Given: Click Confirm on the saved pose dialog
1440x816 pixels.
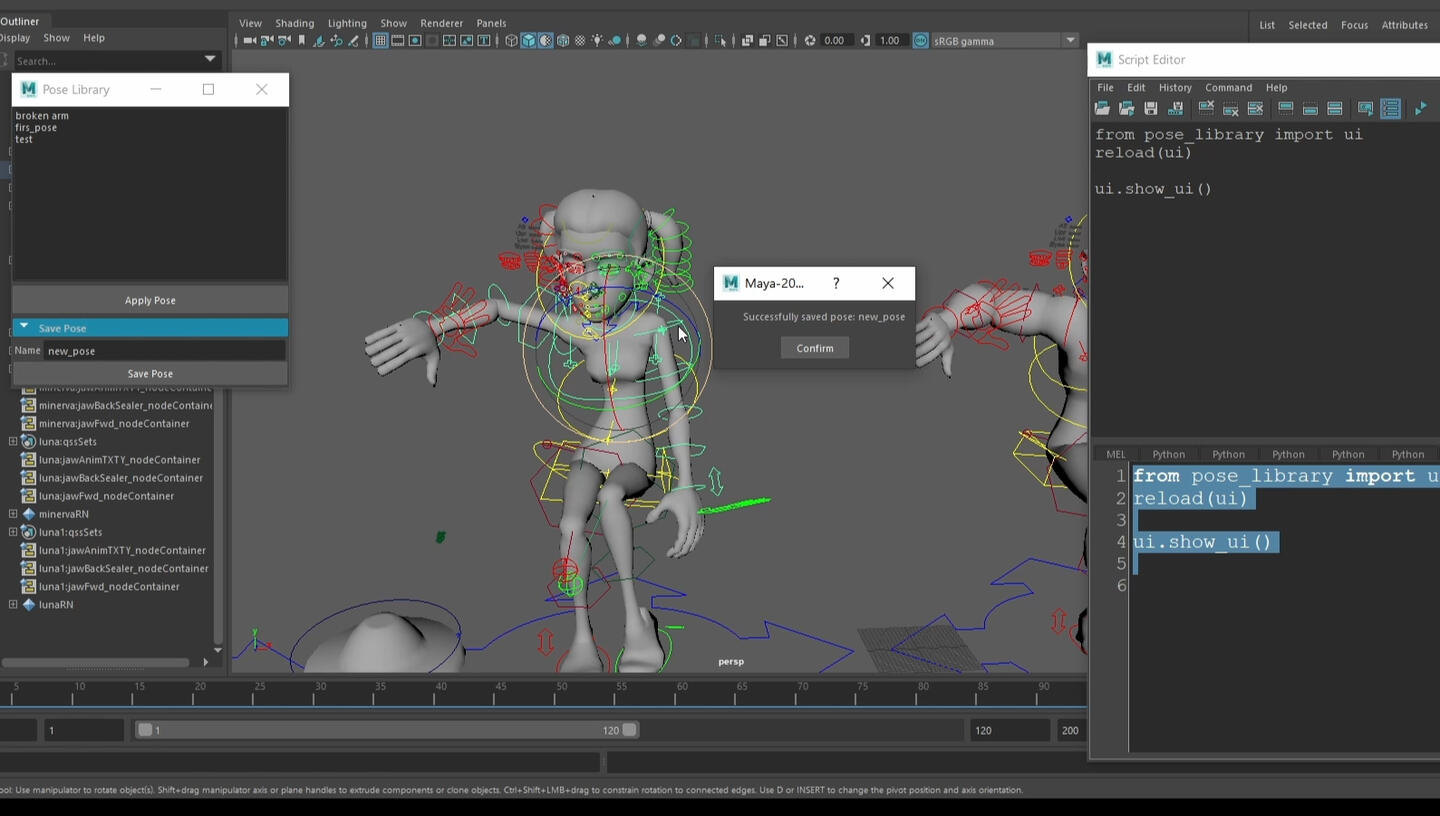Looking at the screenshot, I should (x=814, y=347).
